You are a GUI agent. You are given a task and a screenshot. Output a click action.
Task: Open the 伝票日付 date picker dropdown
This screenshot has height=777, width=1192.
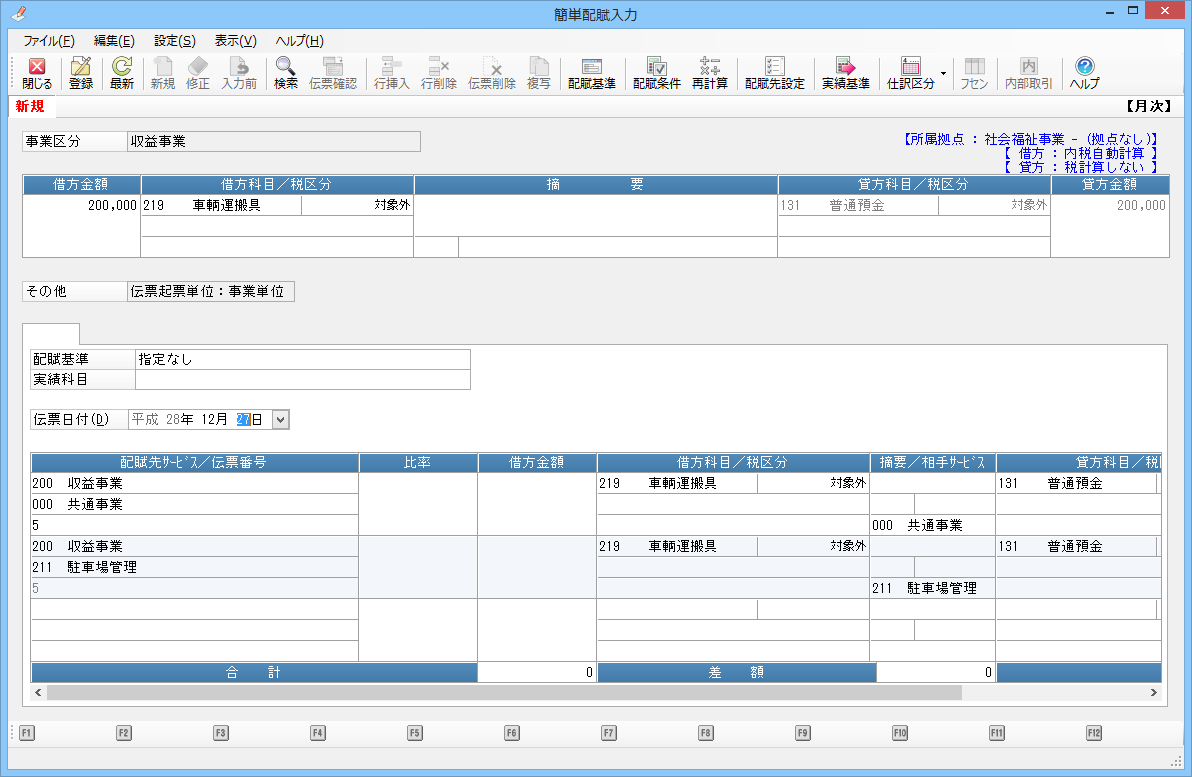tap(281, 420)
